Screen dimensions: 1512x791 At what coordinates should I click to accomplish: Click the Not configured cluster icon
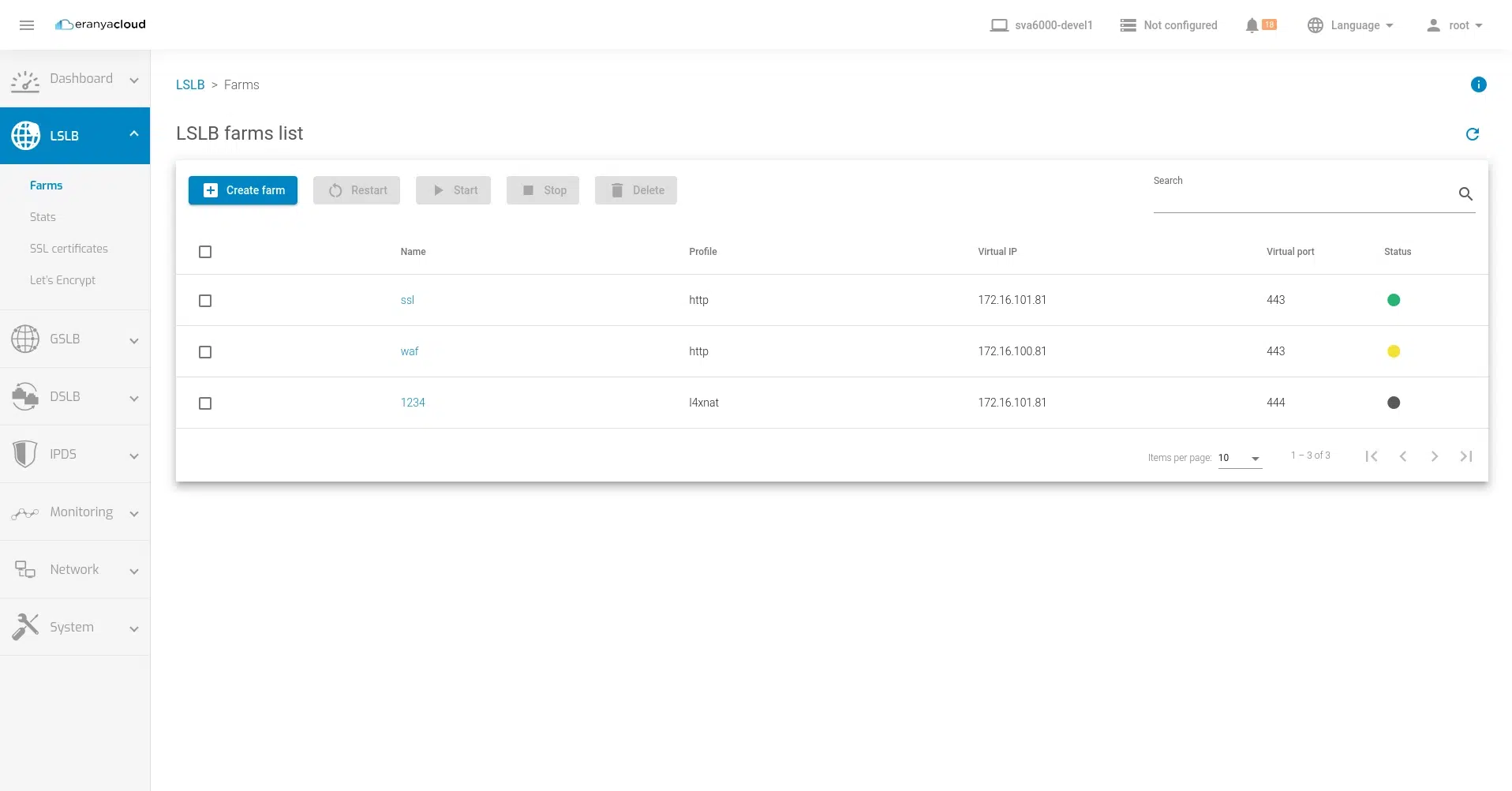[x=1128, y=25]
